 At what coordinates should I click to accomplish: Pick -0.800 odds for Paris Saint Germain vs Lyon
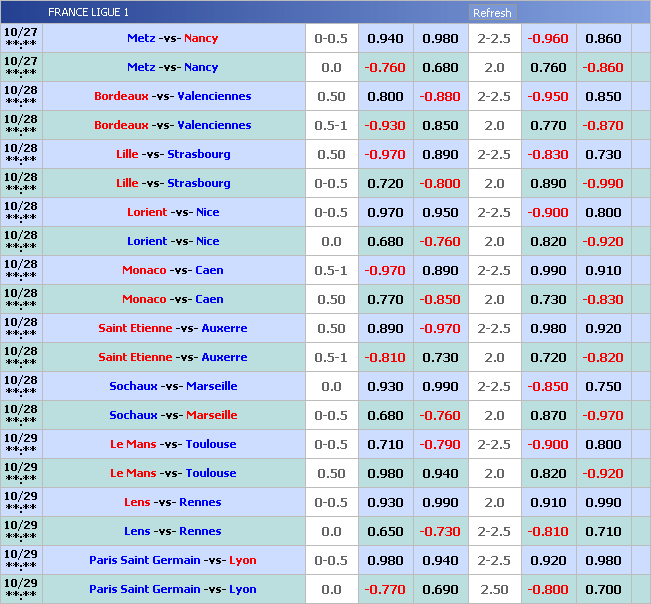pyautogui.click(x=548, y=589)
